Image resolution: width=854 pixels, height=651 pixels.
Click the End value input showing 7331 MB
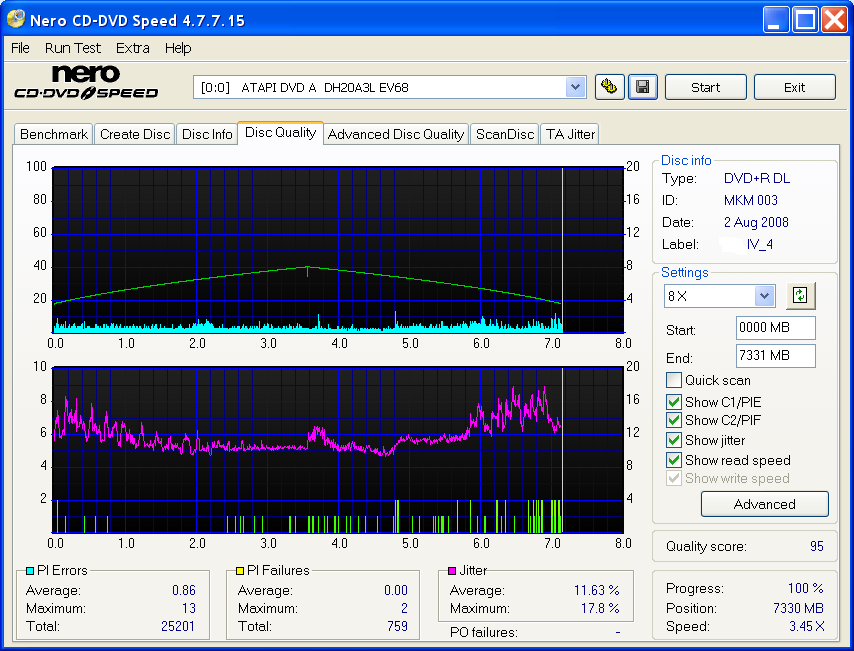[x=775, y=355]
